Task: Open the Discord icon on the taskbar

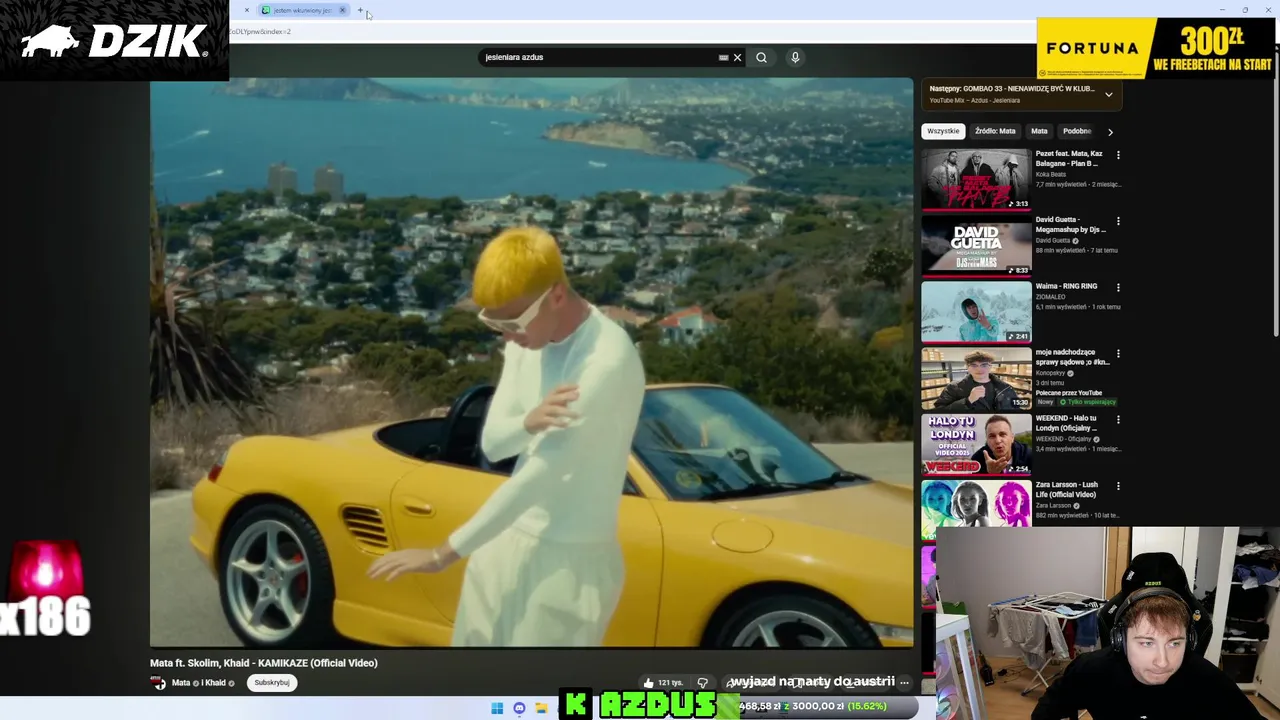Action: tap(519, 708)
